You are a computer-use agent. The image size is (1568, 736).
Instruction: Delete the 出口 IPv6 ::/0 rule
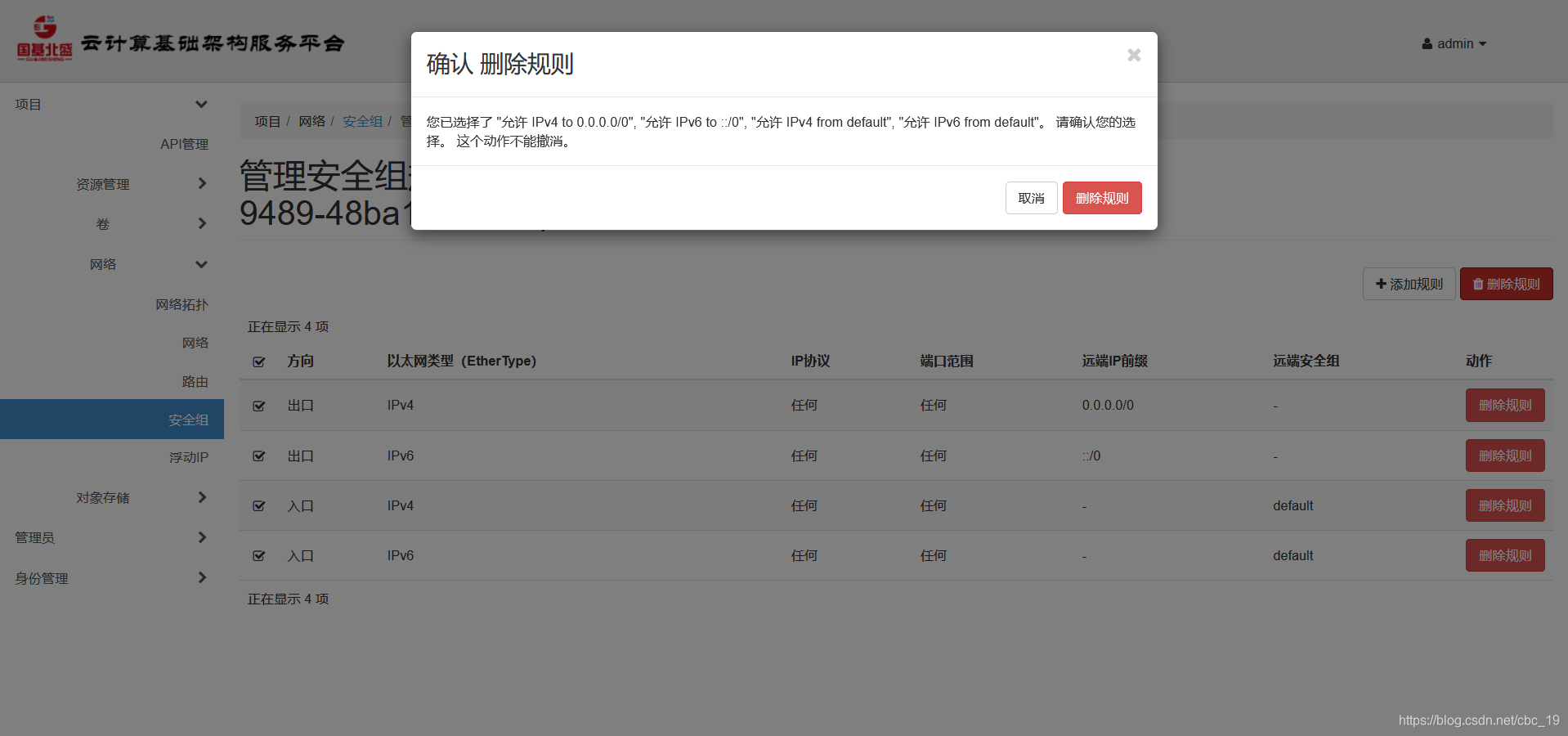pos(1504,456)
